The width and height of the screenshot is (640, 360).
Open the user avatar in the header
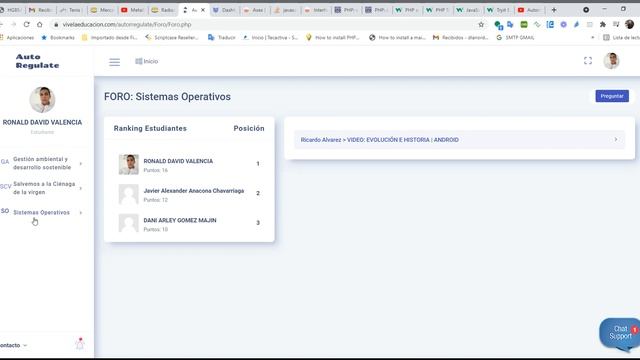pos(611,61)
